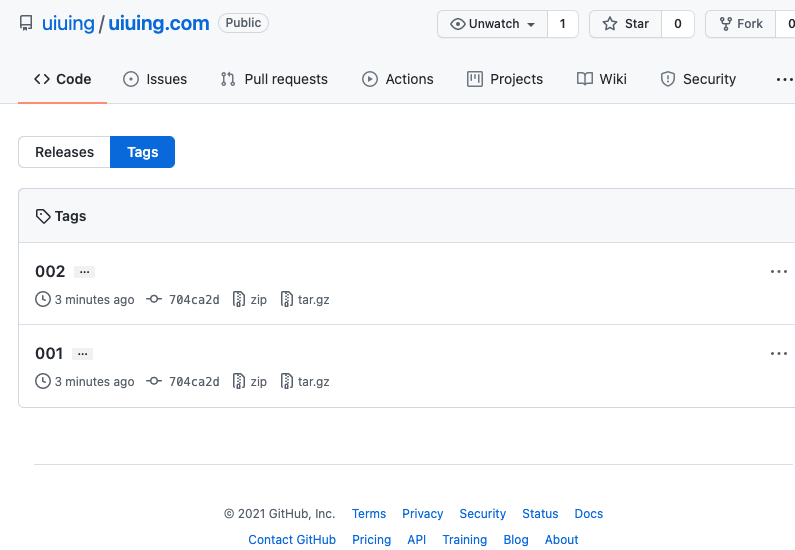Open the Status footer link

[540, 514]
